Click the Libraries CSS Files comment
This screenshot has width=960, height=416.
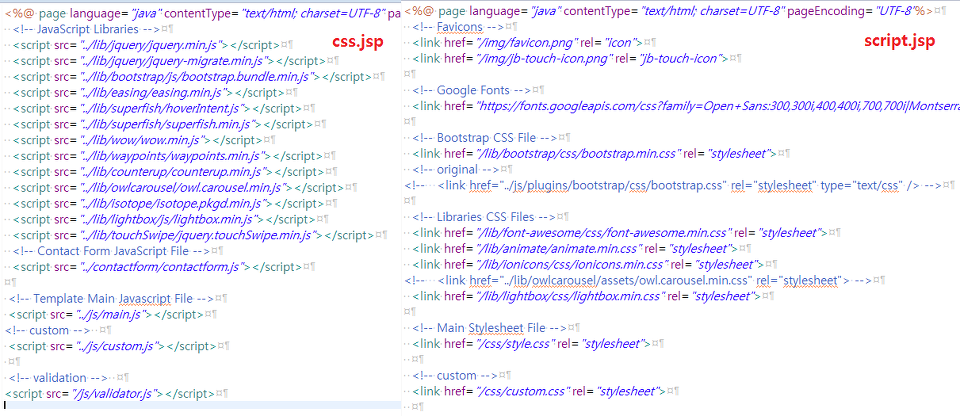(x=483, y=217)
